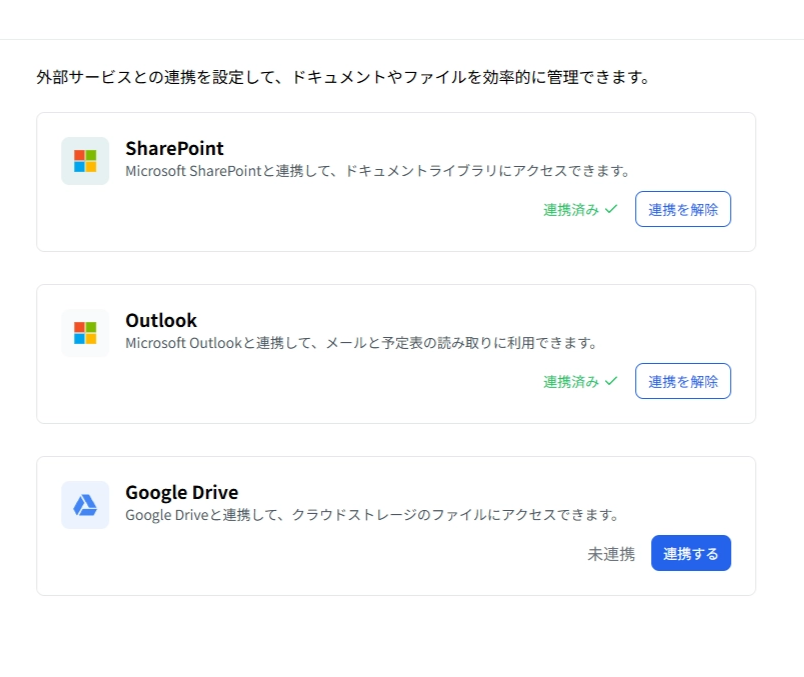Screen dimensions: 804x677
Task: Click the checkmark next to SharePoint's 連携済み
Action: 611,209
